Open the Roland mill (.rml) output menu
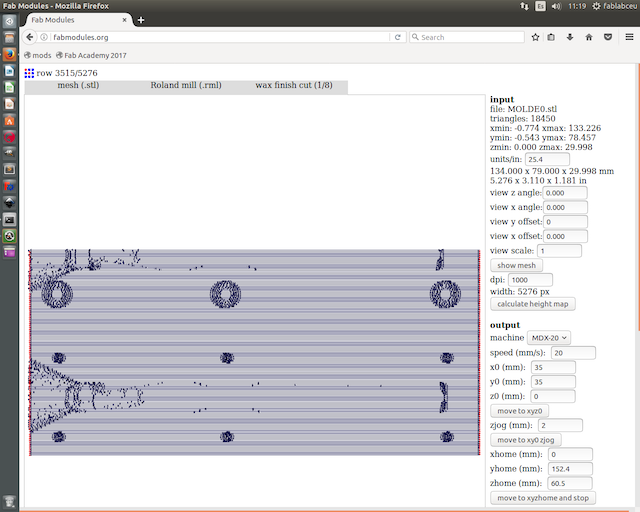The image size is (640, 512). [186, 85]
